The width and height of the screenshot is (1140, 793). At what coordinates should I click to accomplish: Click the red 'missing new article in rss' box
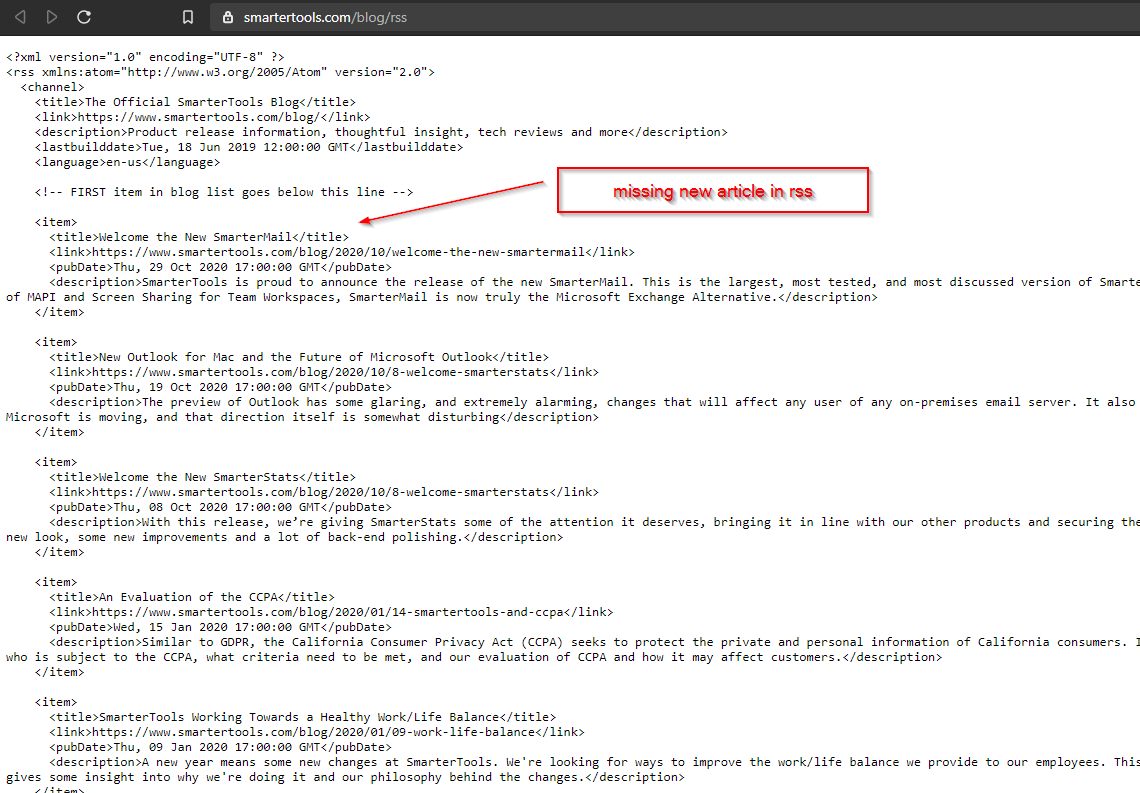coord(712,191)
